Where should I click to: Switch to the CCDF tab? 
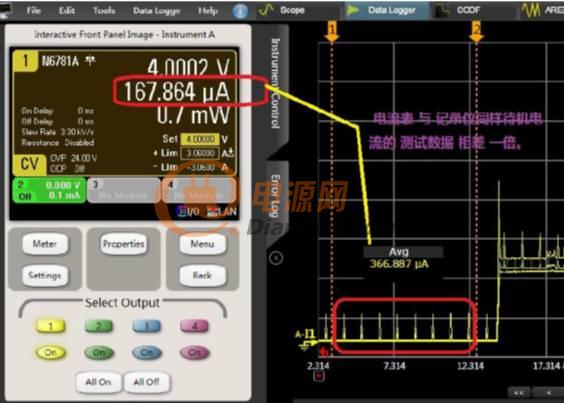pyautogui.click(x=468, y=10)
